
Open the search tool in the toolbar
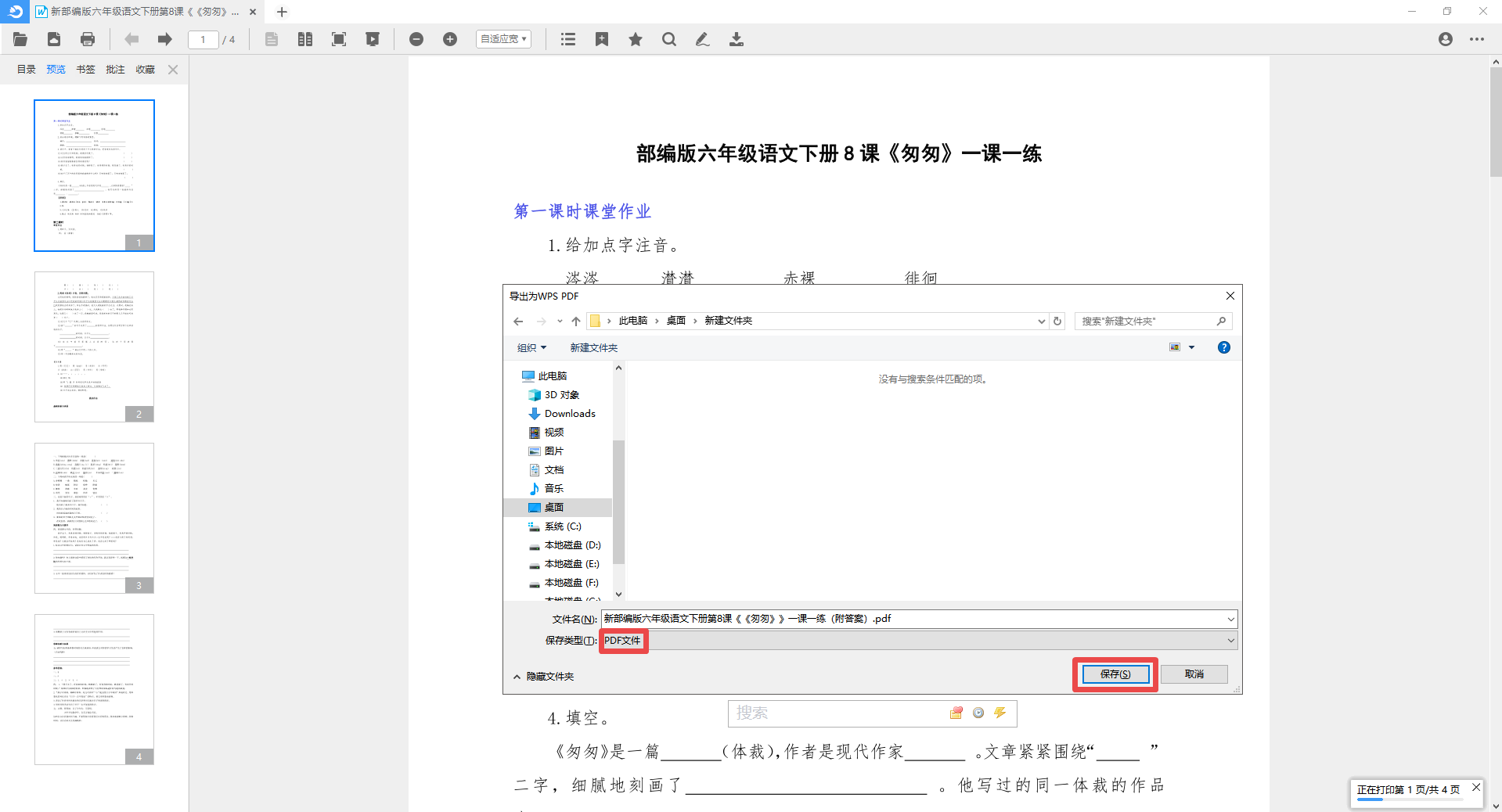click(669, 39)
